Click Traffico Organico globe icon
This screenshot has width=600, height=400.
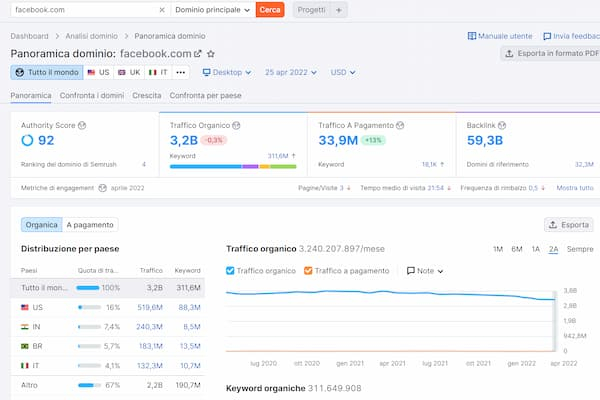[x=236, y=126]
